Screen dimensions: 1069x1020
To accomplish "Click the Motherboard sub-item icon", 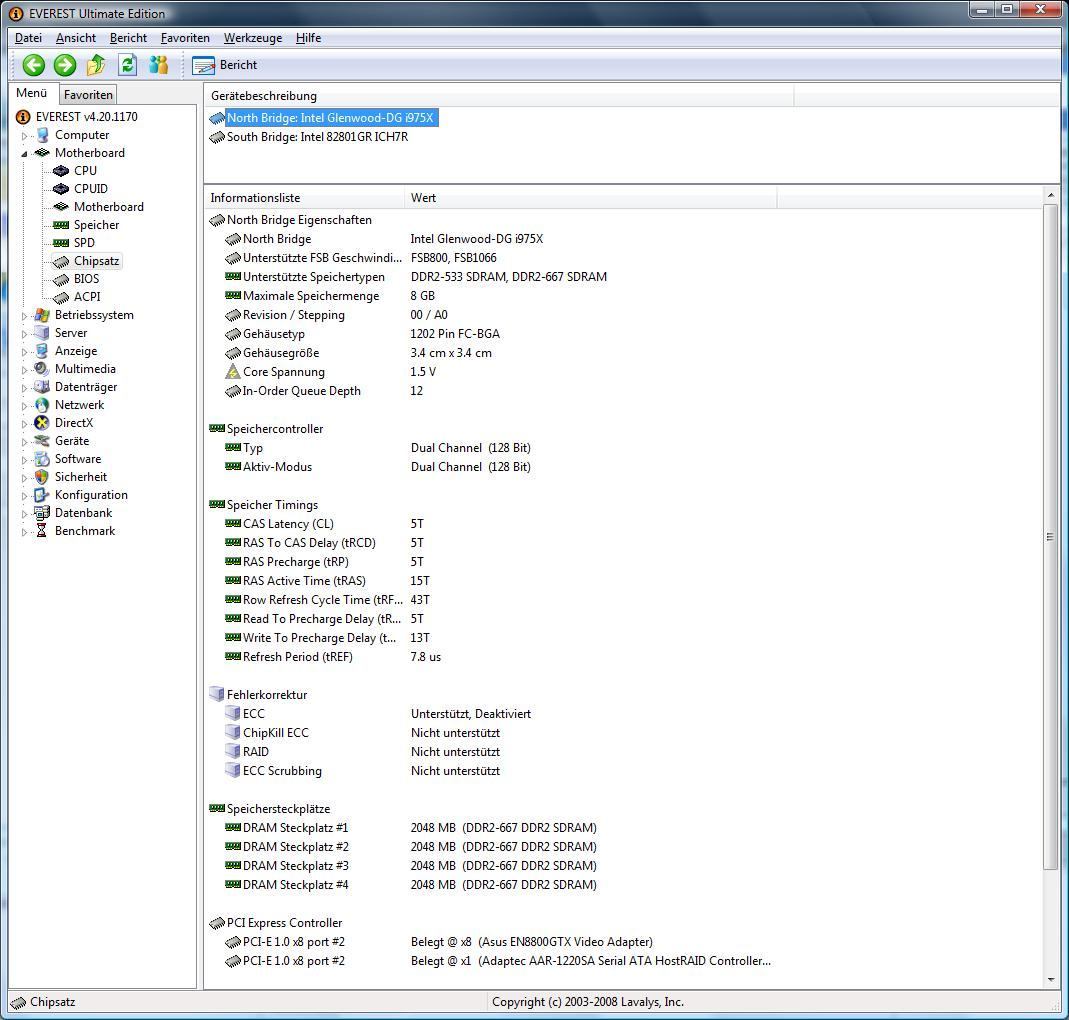I will tap(61, 207).
